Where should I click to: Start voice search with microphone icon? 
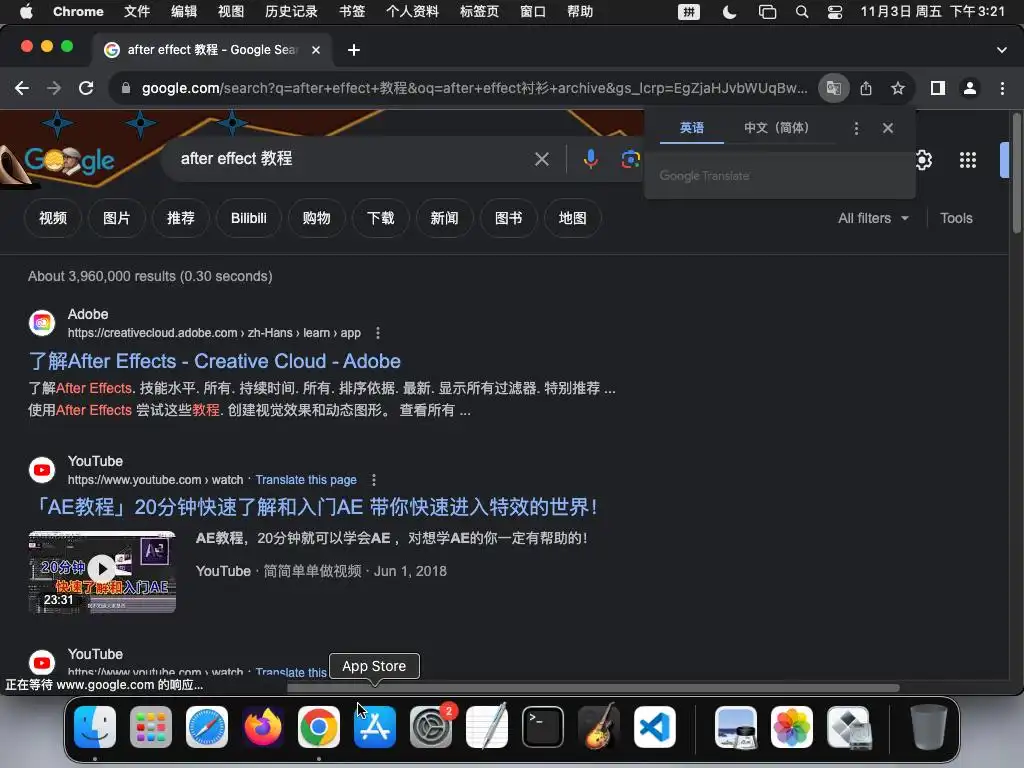[x=590, y=159]
